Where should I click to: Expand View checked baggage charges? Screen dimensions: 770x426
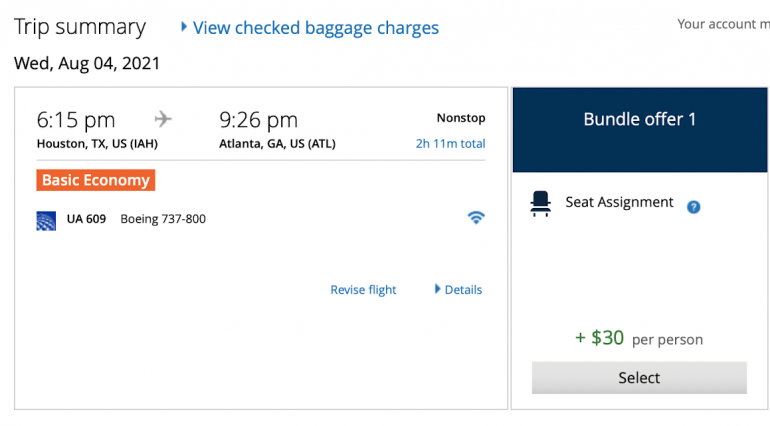point(310,28)
